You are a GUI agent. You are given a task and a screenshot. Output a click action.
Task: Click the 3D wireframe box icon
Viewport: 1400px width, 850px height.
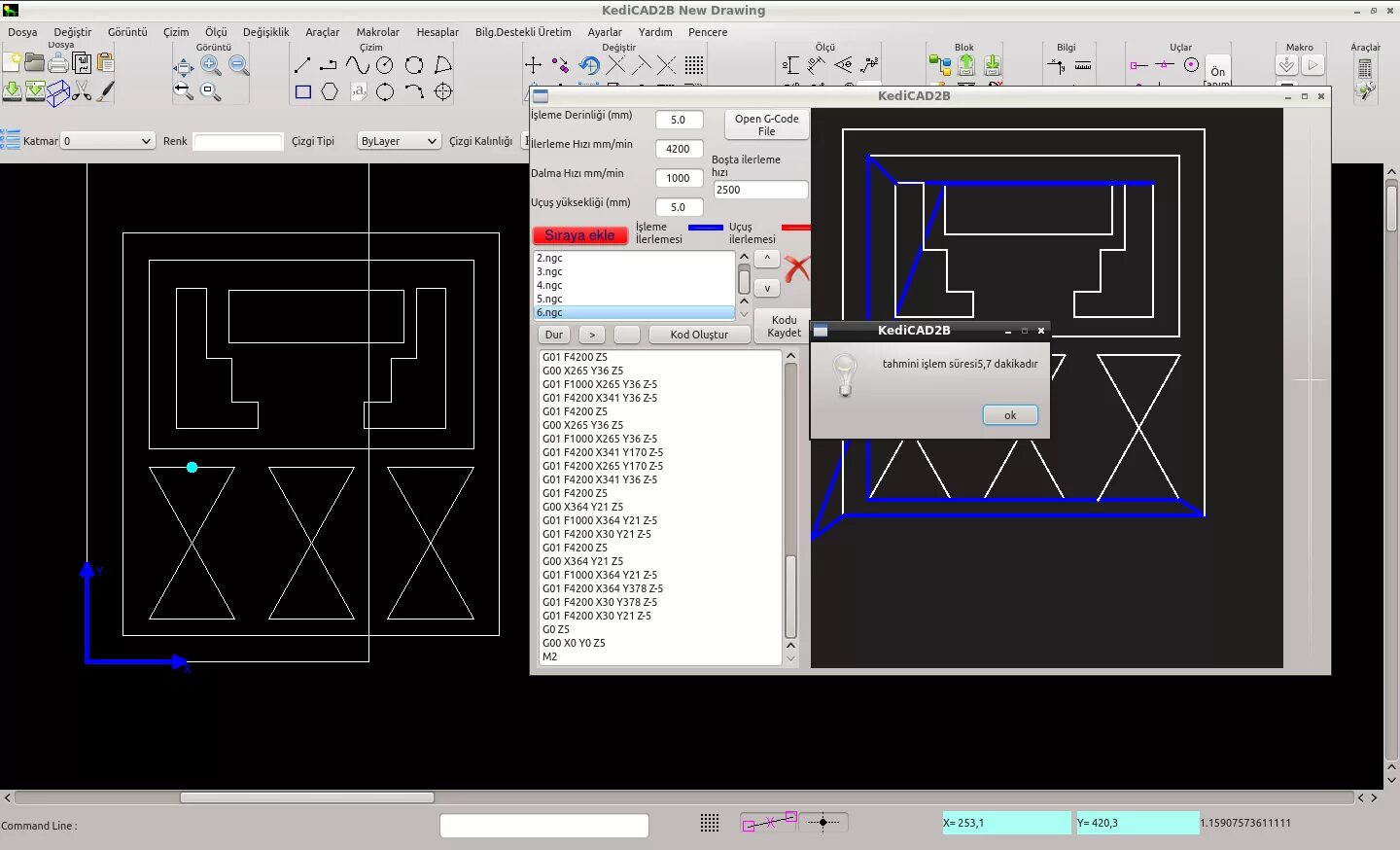(58, 91)
